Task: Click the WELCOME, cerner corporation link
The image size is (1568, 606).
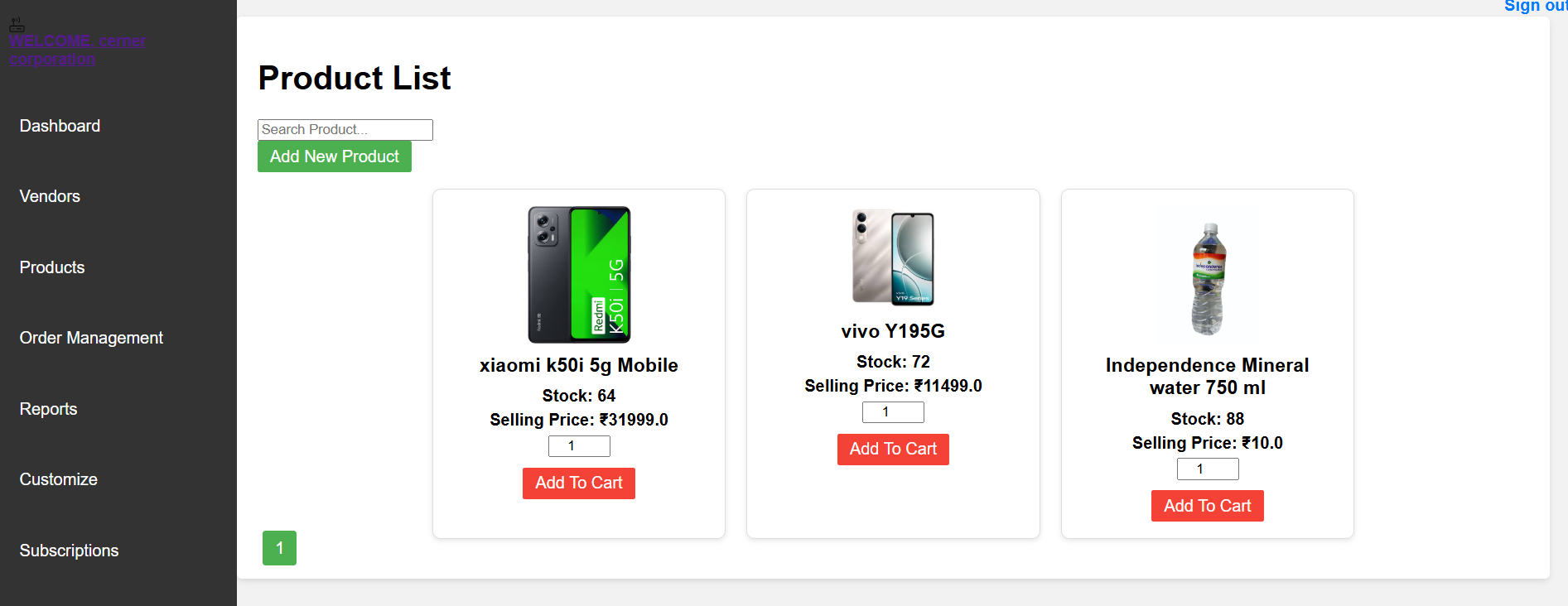Action: (x=78, y=49)
